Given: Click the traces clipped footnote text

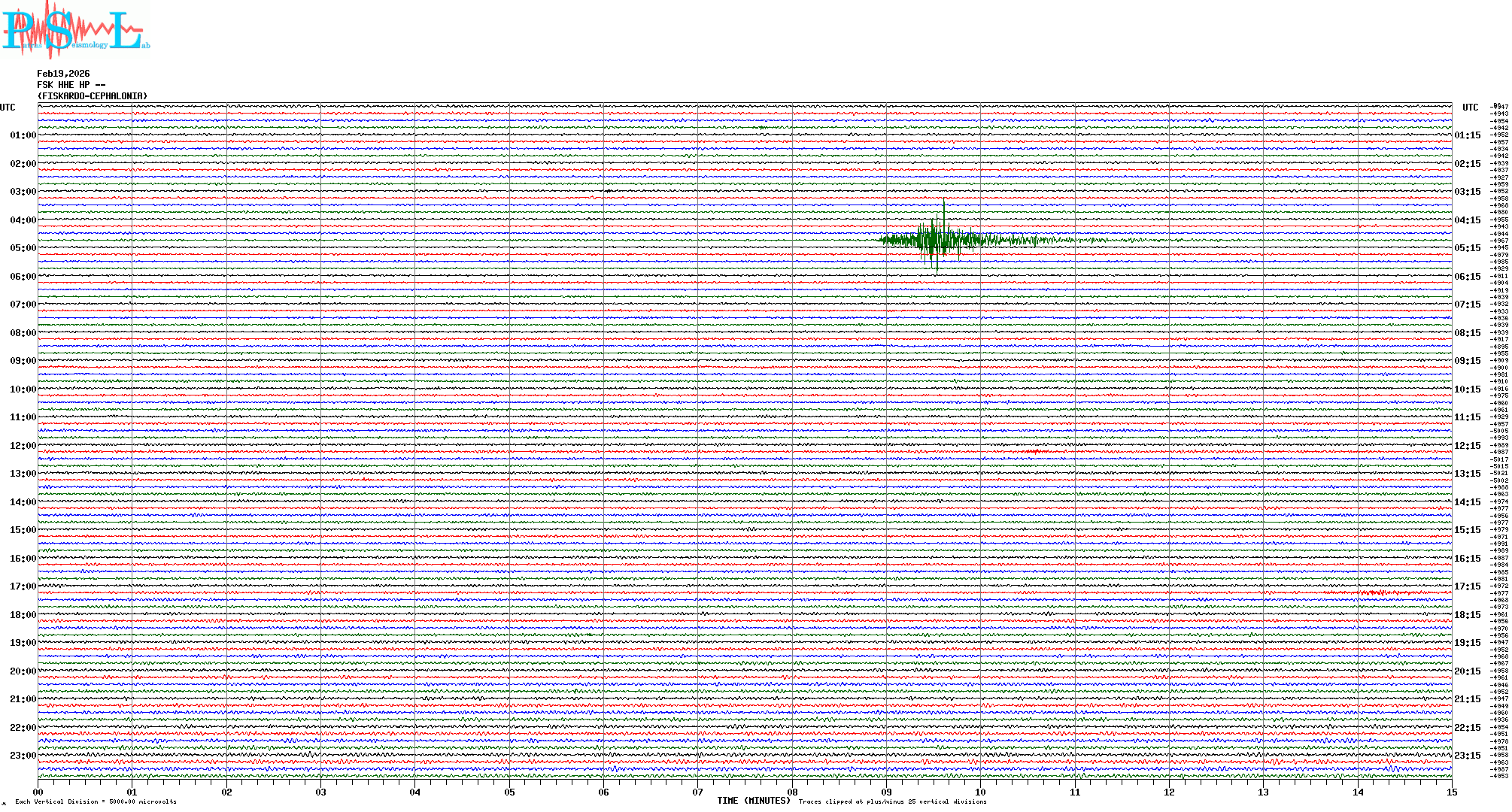Looking at the screenshot, I should click(892, 801).
